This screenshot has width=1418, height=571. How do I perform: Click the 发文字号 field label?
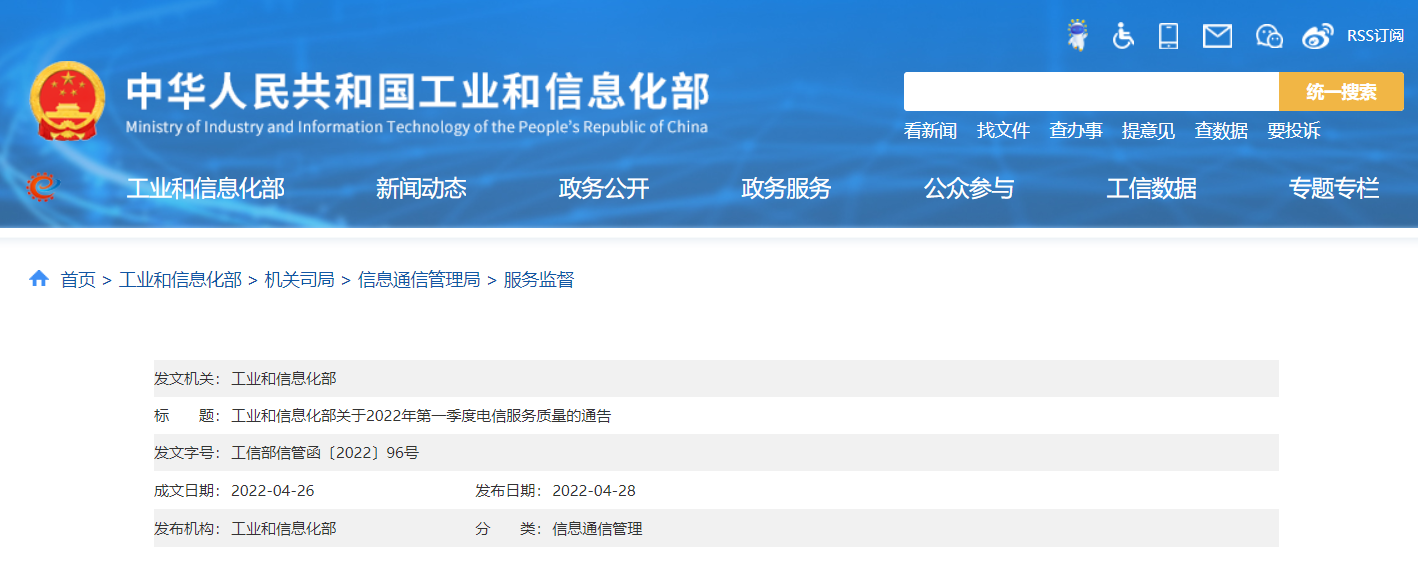(187, 453)
